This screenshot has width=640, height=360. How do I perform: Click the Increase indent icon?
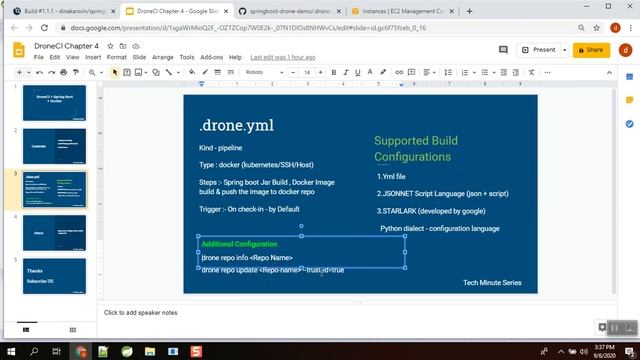pos(516,73)
